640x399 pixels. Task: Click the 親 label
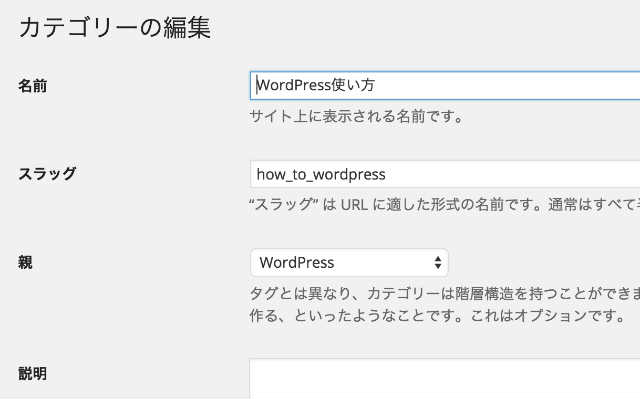(25, 262)
